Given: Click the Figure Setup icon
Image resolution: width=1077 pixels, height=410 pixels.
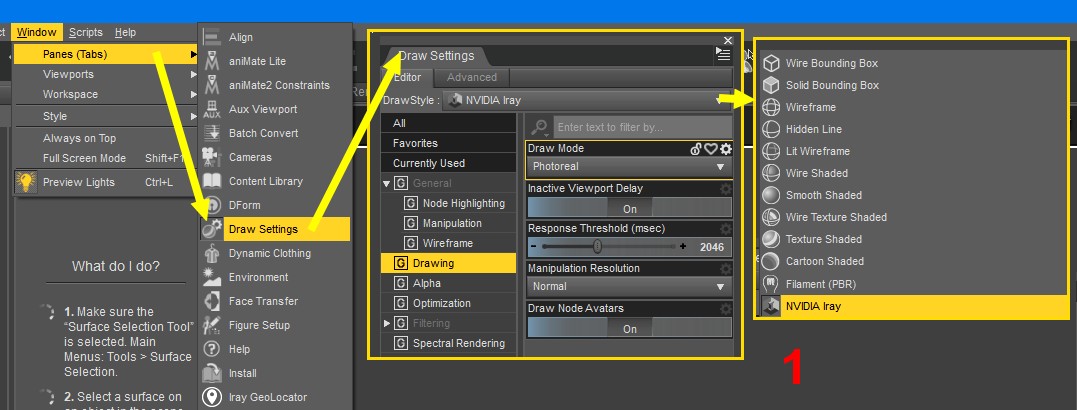Looking at the screenshot, I should tap(212, 326).
